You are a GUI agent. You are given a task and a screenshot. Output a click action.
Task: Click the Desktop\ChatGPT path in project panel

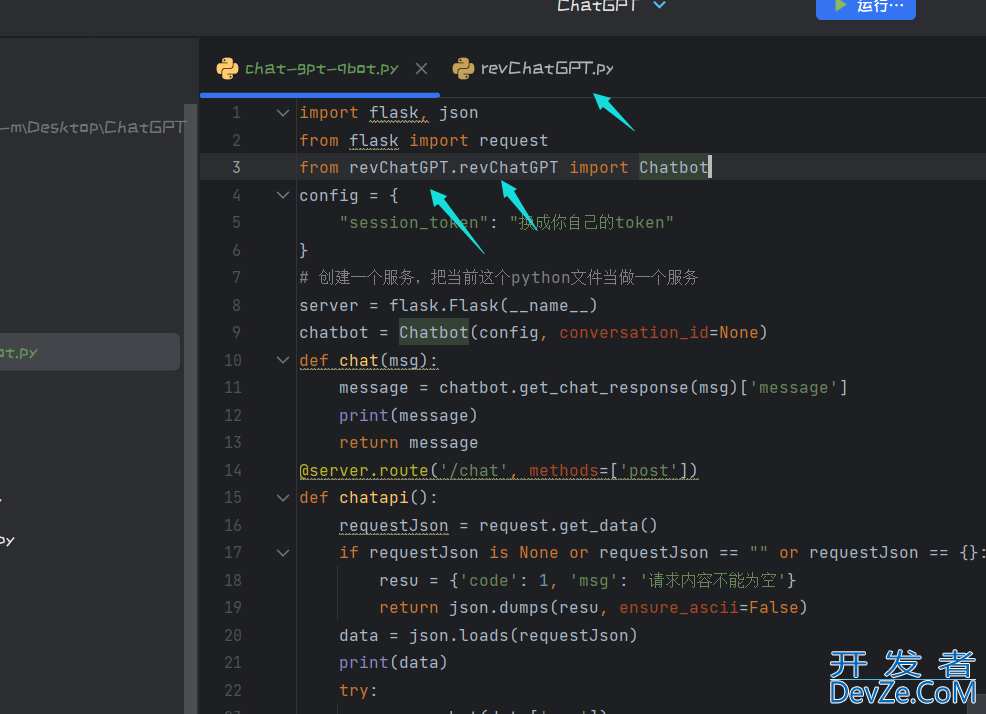[93, 127]
